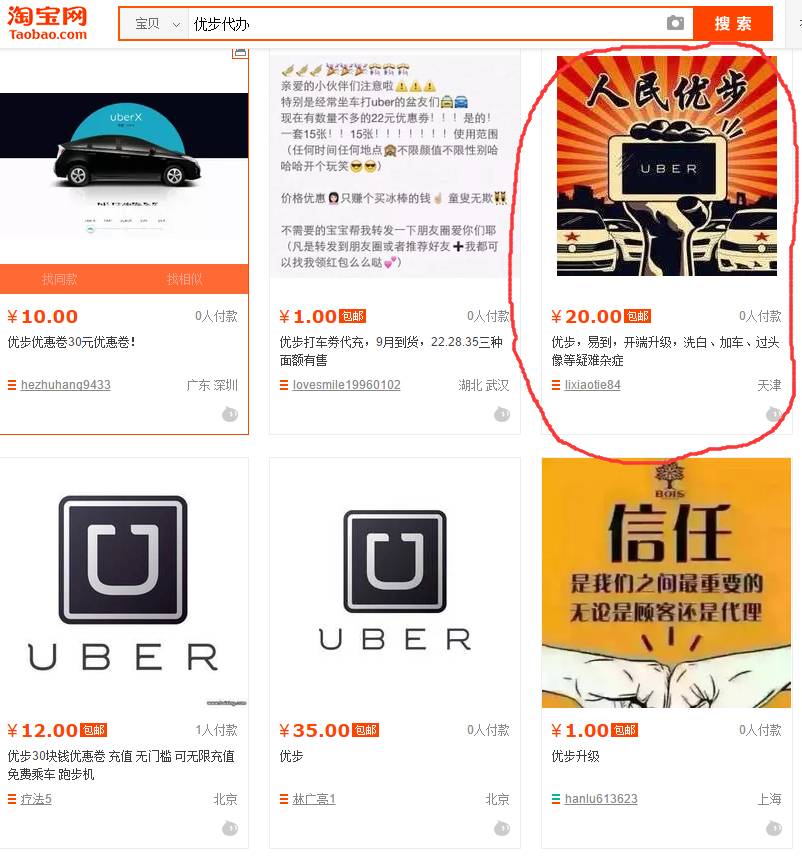Click the camera image search icon
Screen dimensions: 802x858
pos(675,23)
